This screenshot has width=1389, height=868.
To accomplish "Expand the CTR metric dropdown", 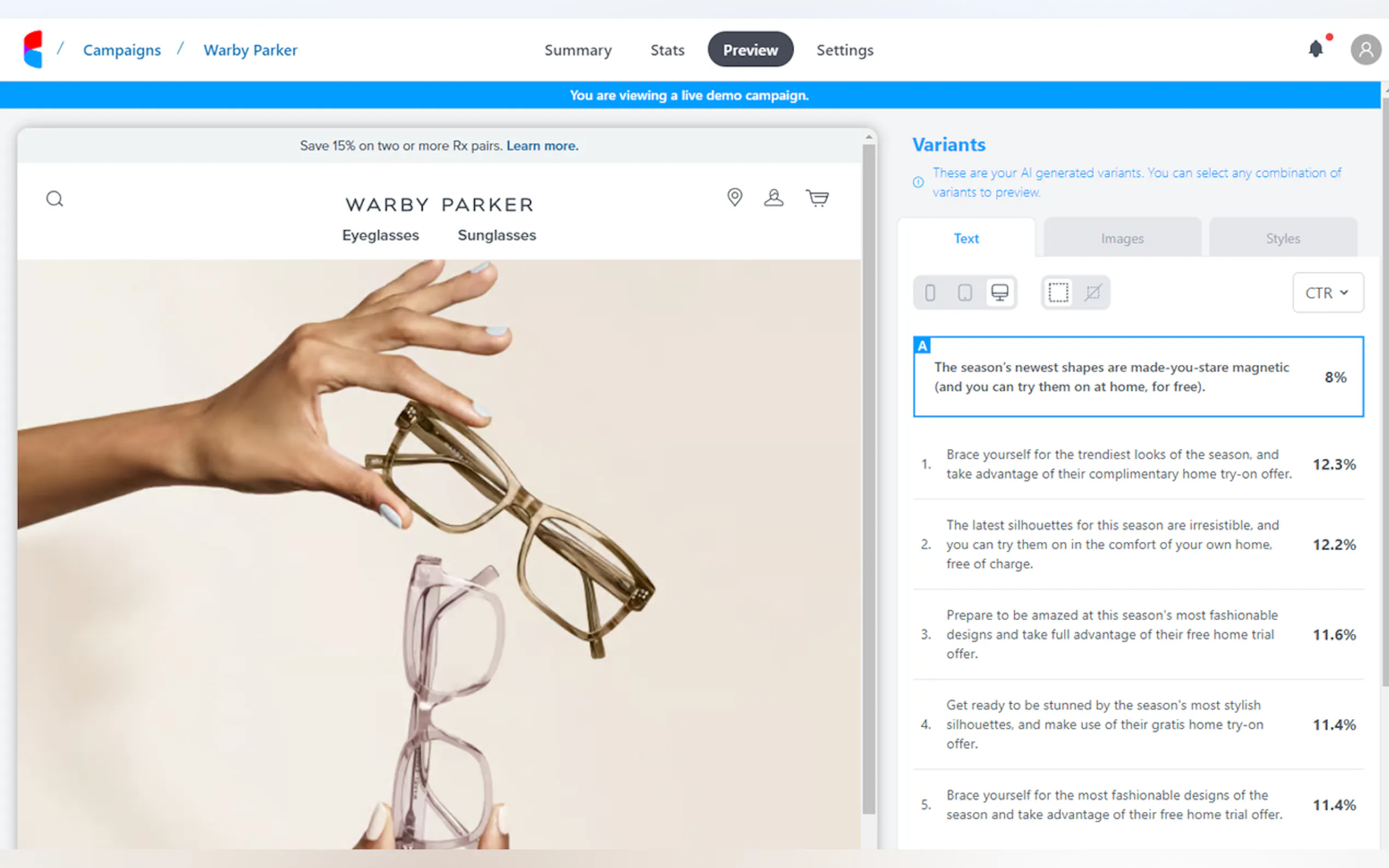I will 1328,293.
